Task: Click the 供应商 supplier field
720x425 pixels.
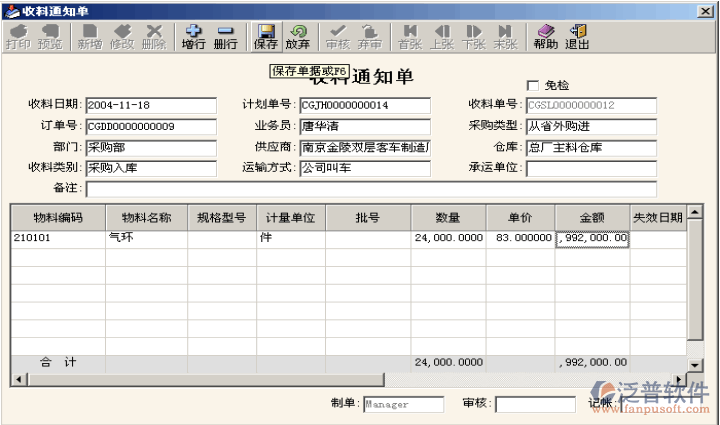Action: [x=365, y=148]
